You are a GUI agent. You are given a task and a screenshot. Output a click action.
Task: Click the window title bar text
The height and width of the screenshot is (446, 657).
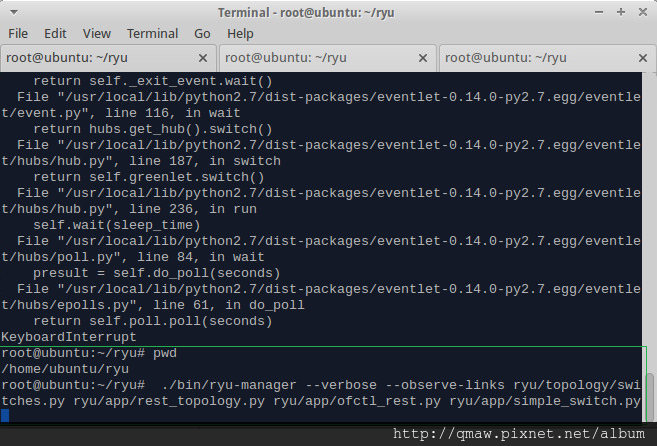click(328, 11)
